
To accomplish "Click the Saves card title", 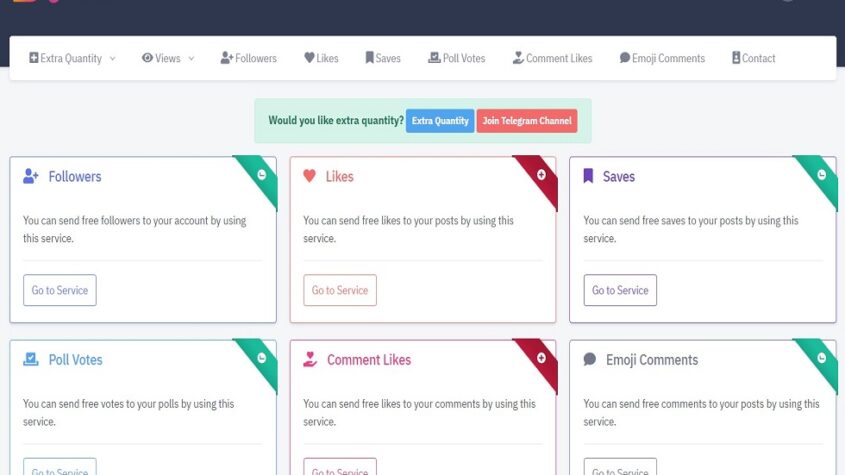I will coord(619,176).
